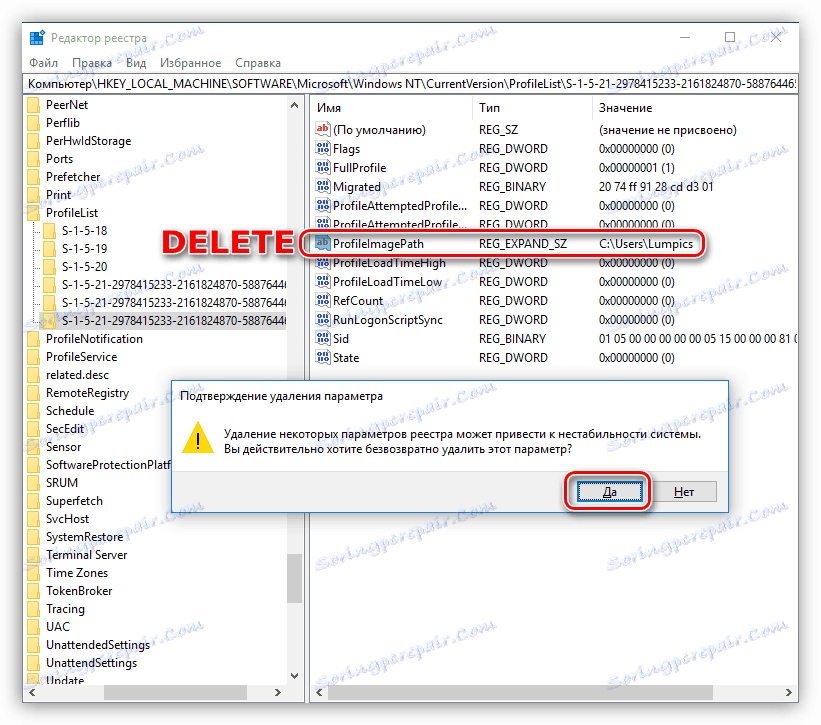Select the RemoteRegistry key in tree
Screen dimensions: 821x725
click(x=87, y=393)
